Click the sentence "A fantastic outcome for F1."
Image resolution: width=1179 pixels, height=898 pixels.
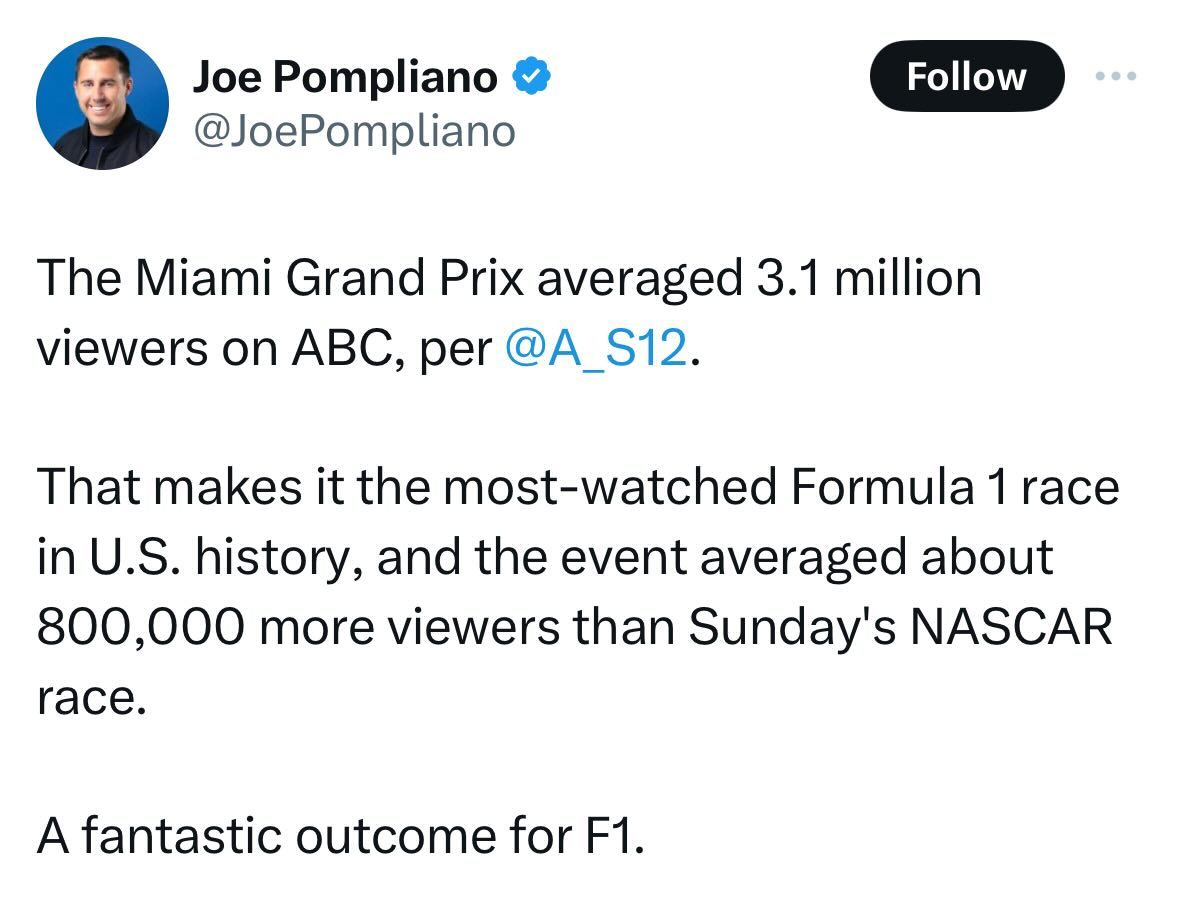340,837
